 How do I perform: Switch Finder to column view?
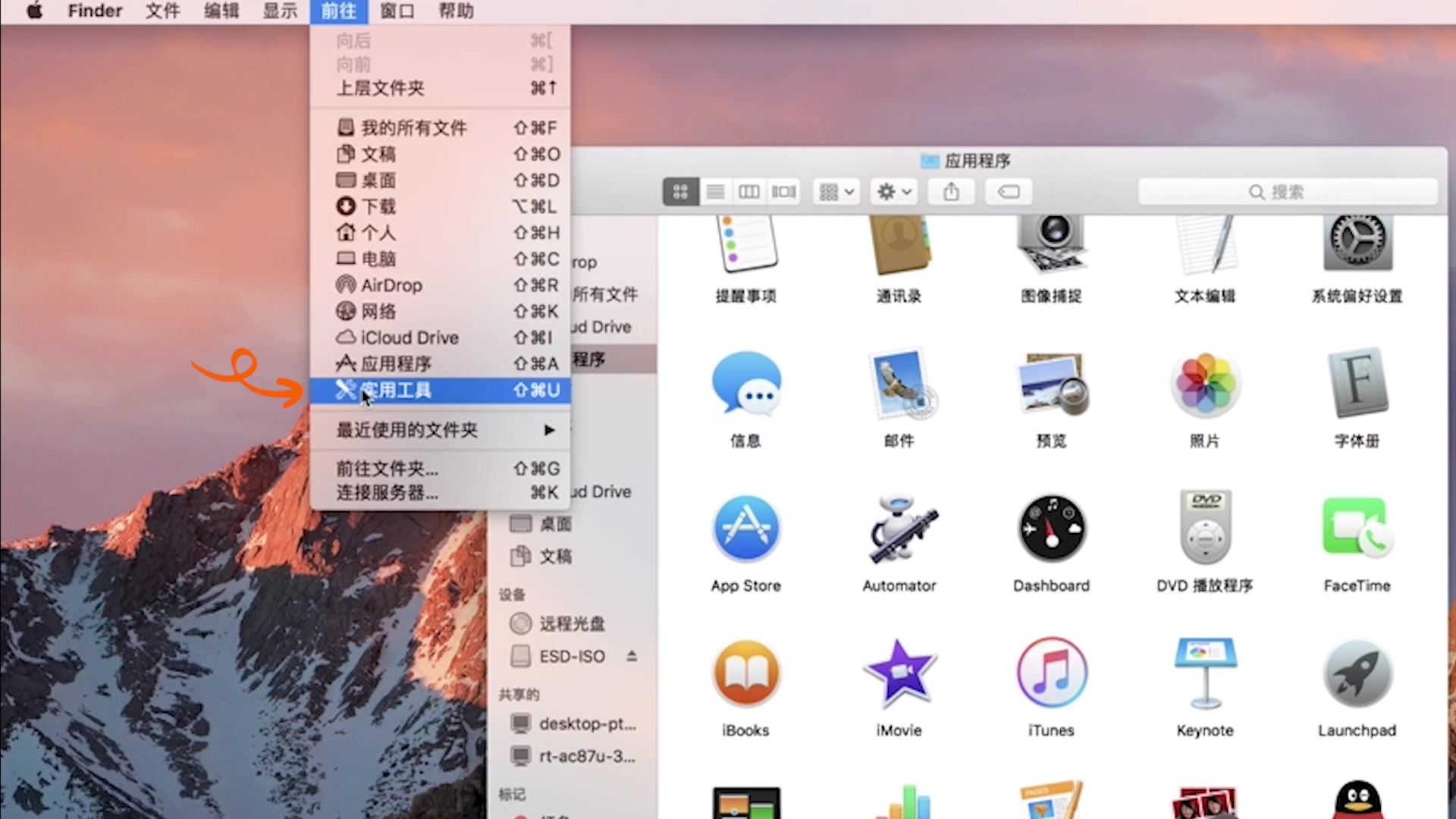tap(749, 192)
